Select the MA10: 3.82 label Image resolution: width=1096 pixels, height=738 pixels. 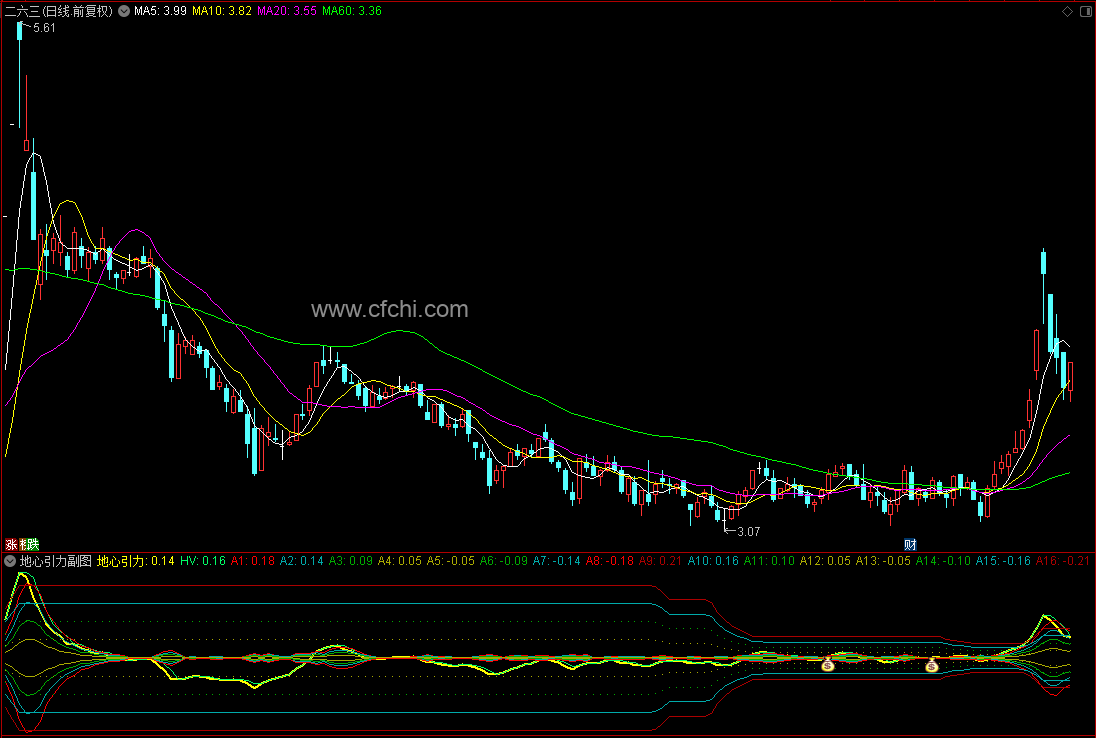222,11
